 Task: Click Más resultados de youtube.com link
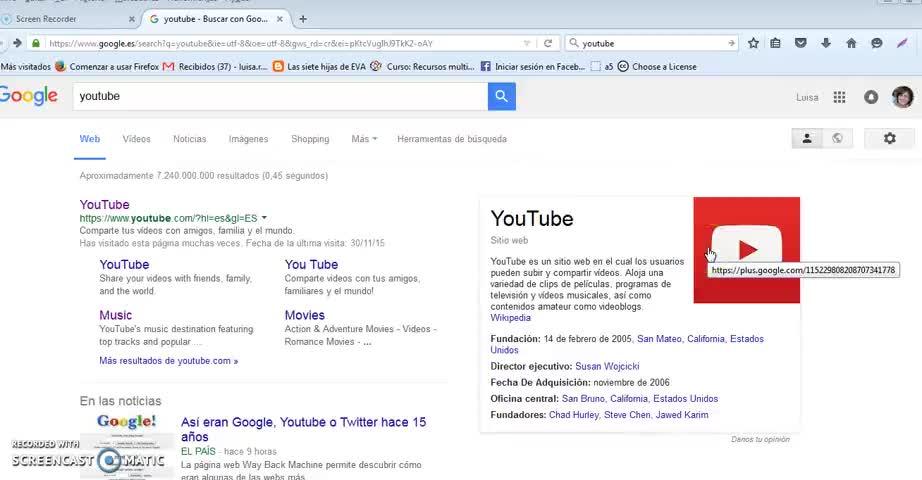(x=168, y=361)
